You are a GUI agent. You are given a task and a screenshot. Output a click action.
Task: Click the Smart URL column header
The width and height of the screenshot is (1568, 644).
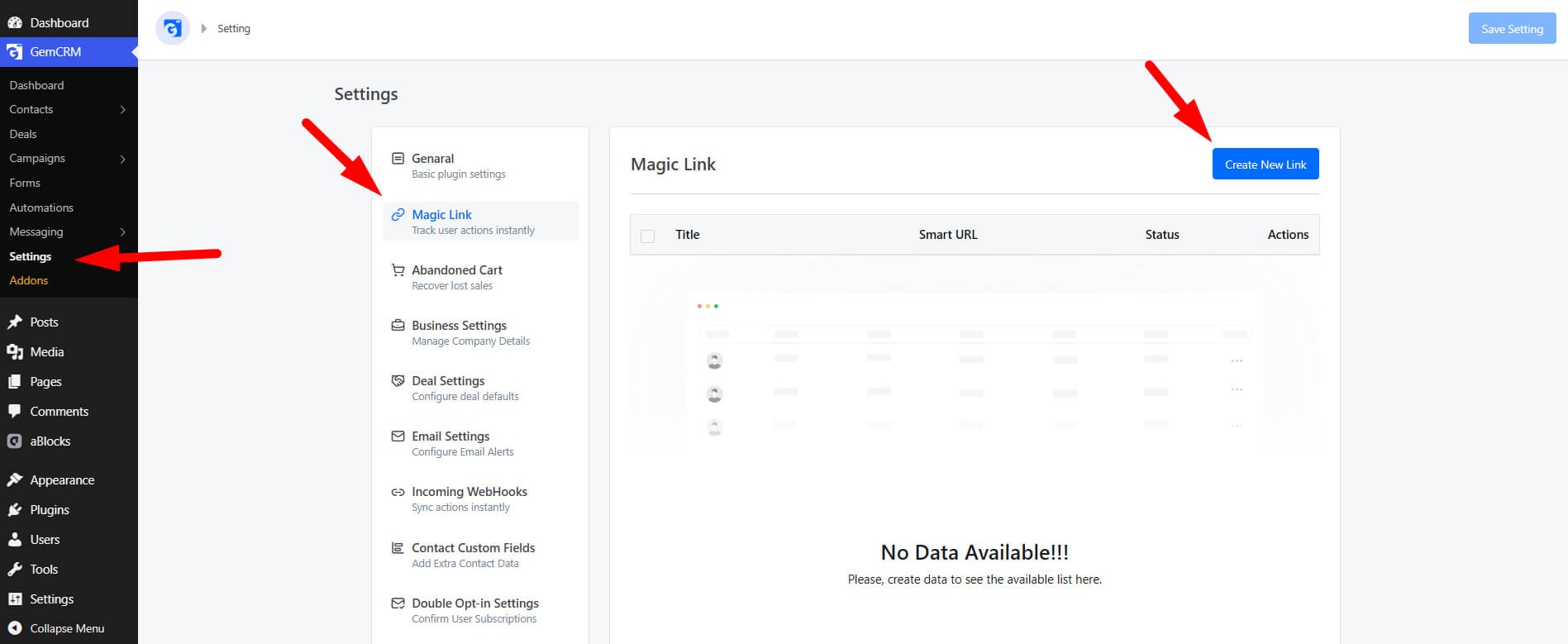pyautogui.click(x=948, y=235)
